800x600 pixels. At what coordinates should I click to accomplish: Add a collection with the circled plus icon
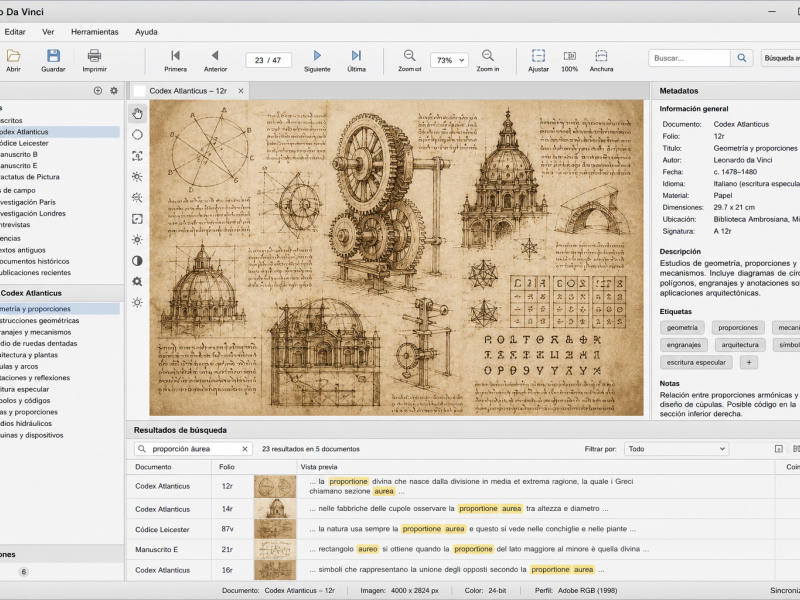pos(98,91)
